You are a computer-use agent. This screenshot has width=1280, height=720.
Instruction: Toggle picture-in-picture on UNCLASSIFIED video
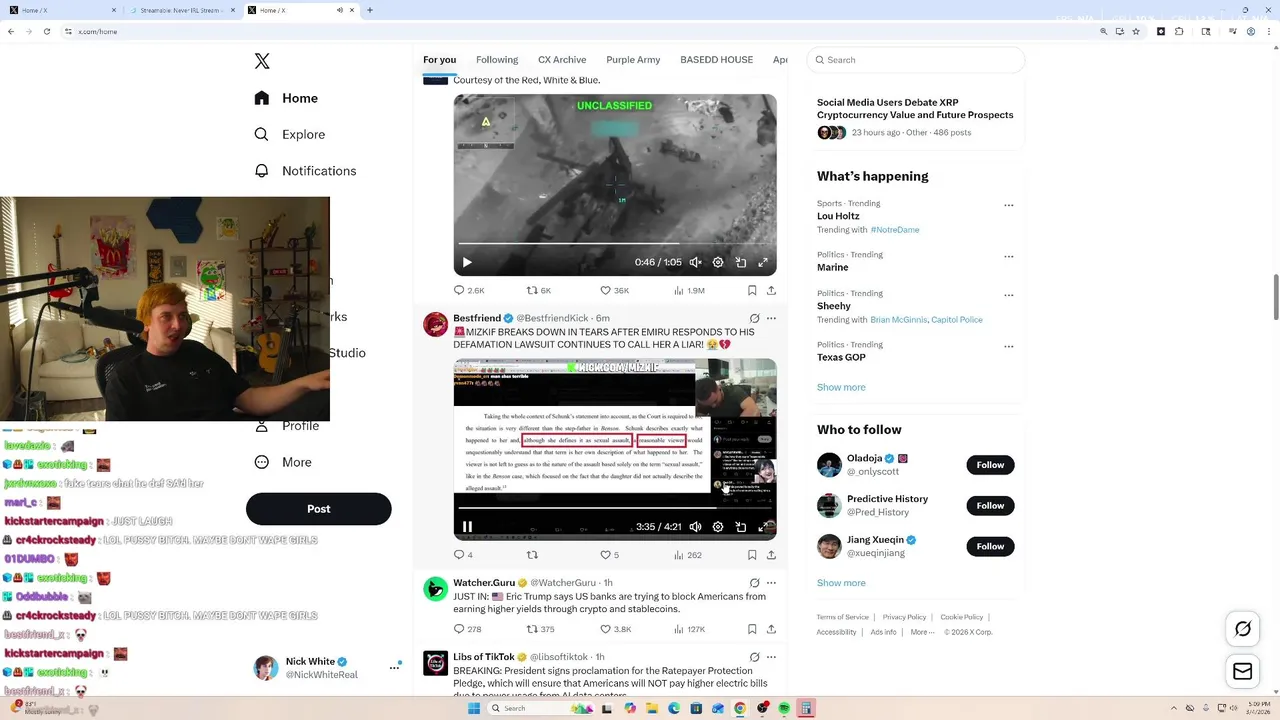[741, 263]
